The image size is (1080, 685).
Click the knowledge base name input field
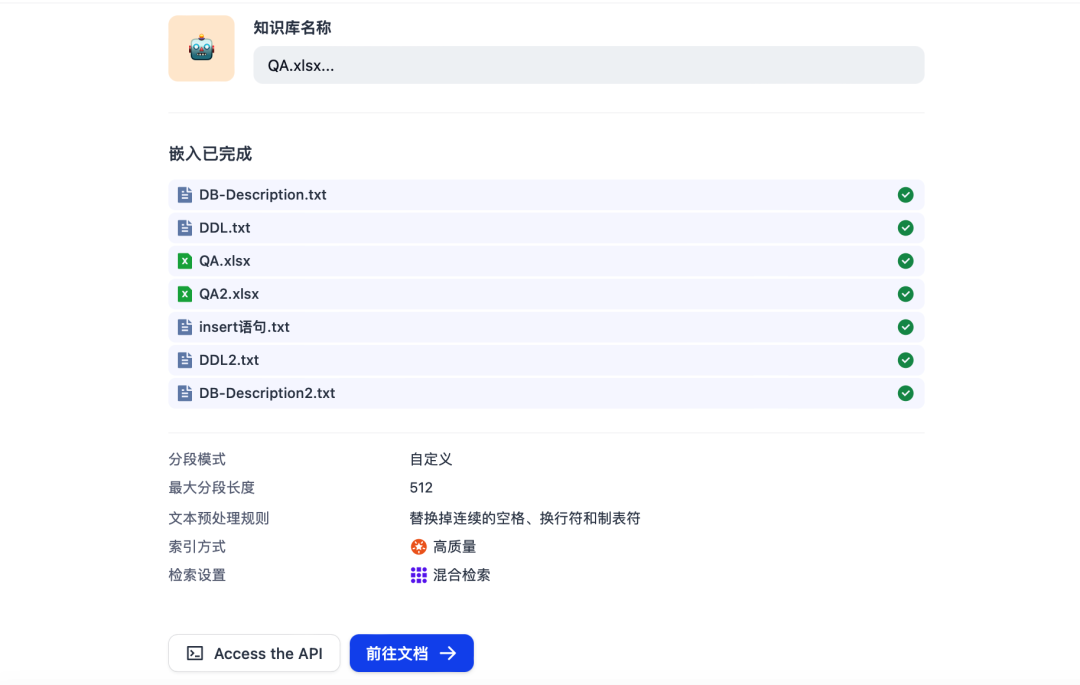pos(588,64)
